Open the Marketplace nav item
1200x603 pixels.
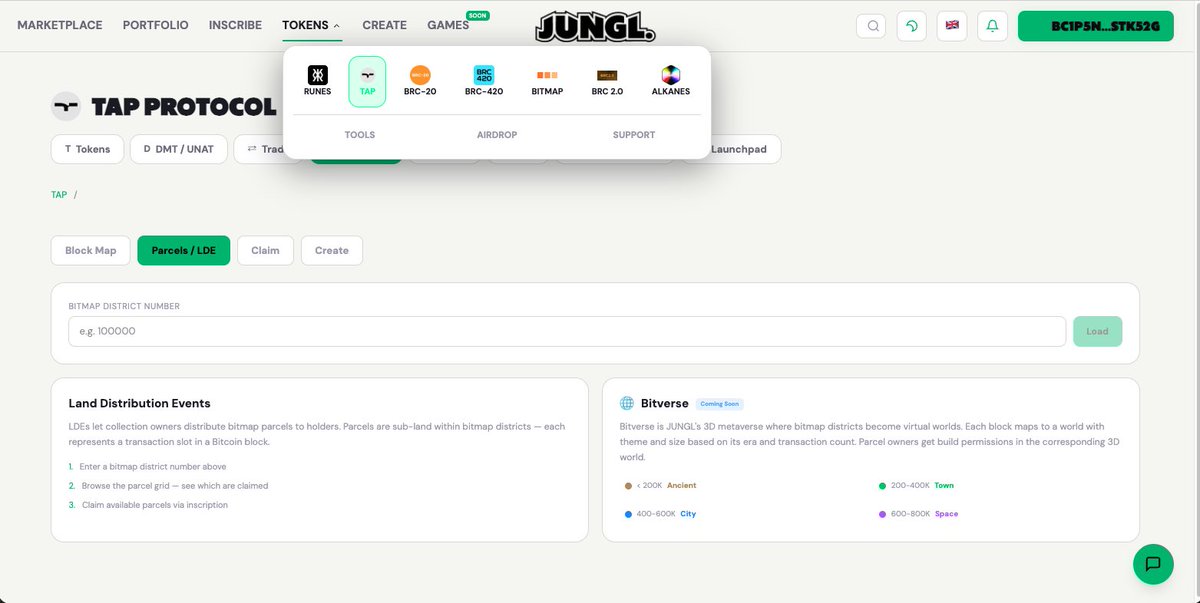pos(60,25)
